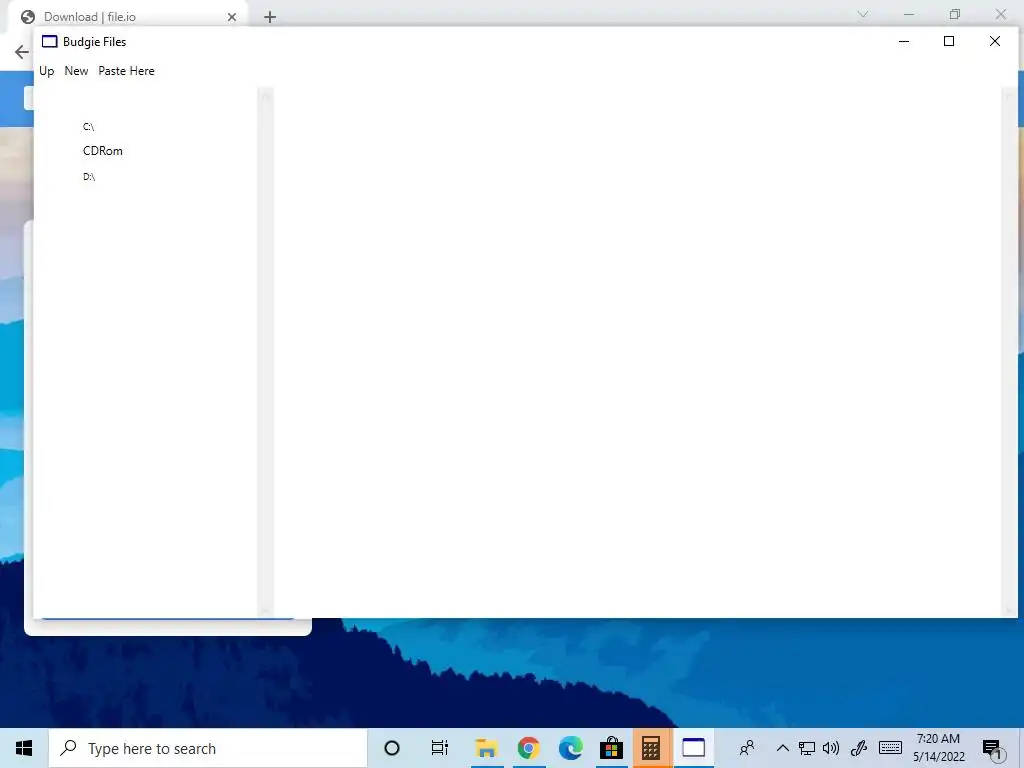
Task: Open Google Chrome from the taskbar
Action: click(528, 748)
